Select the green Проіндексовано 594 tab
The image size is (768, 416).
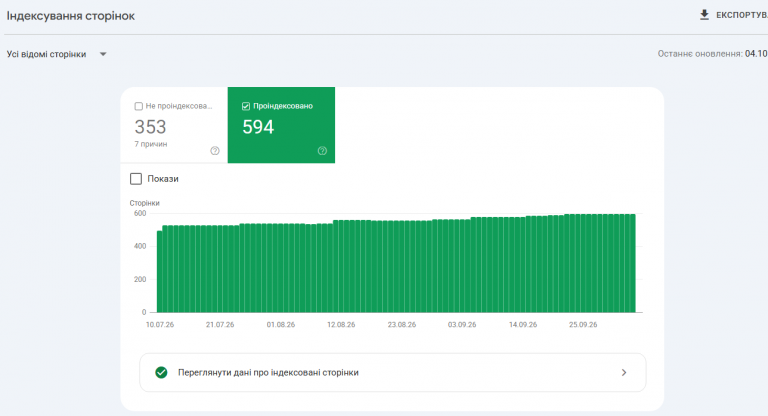click(281, 125)
